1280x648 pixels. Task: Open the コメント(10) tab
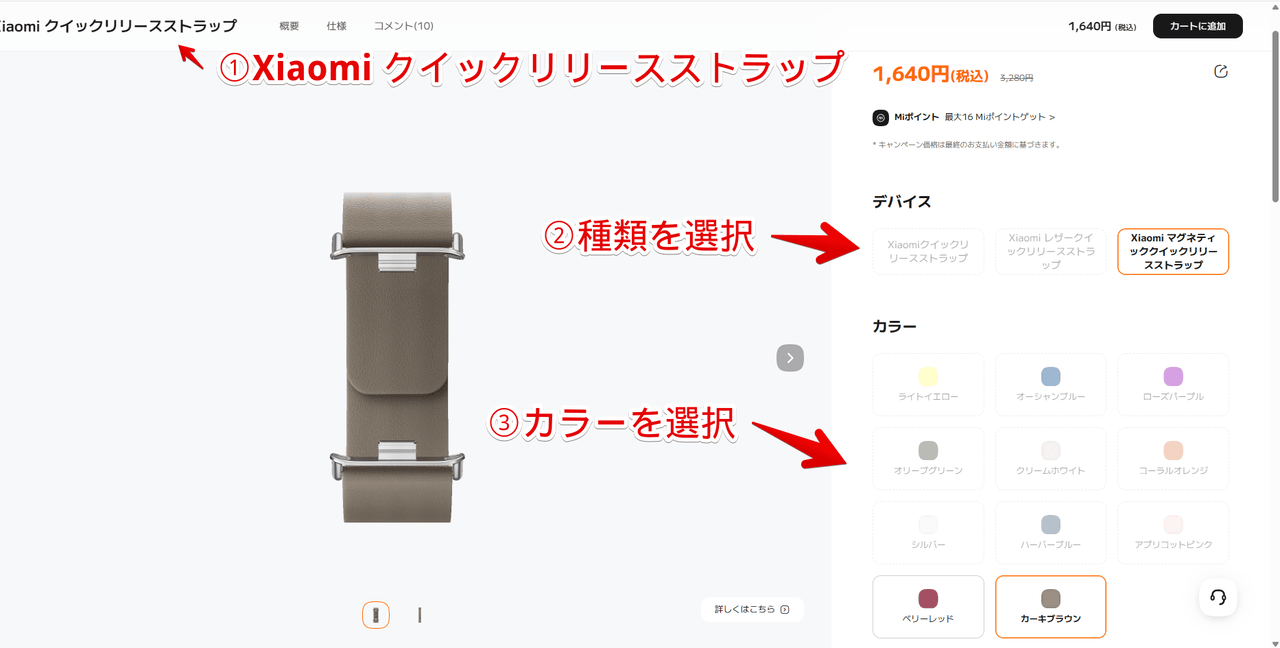[404, 26]
